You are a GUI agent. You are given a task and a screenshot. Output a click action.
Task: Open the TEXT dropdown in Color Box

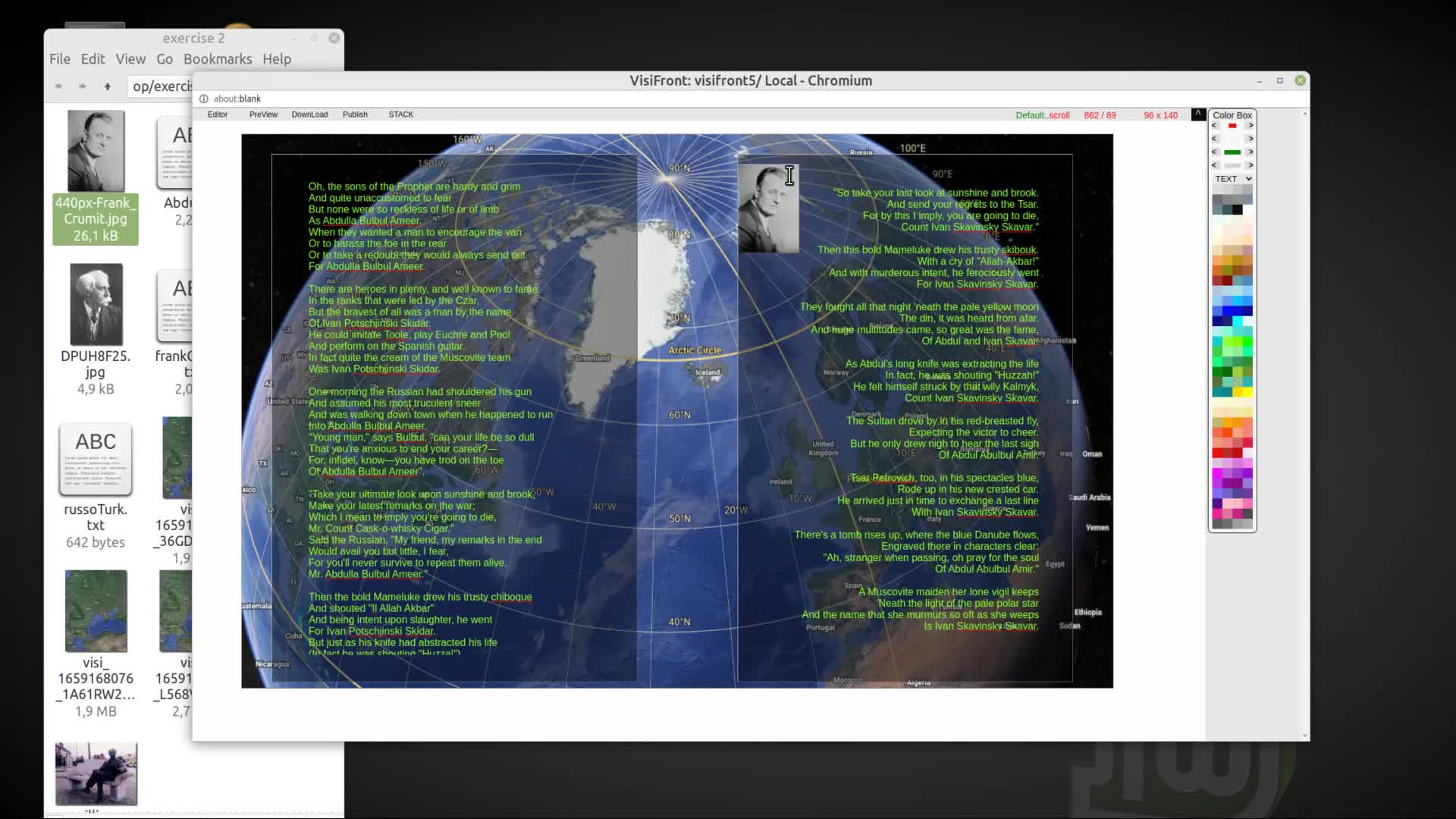click(1232, 179)
